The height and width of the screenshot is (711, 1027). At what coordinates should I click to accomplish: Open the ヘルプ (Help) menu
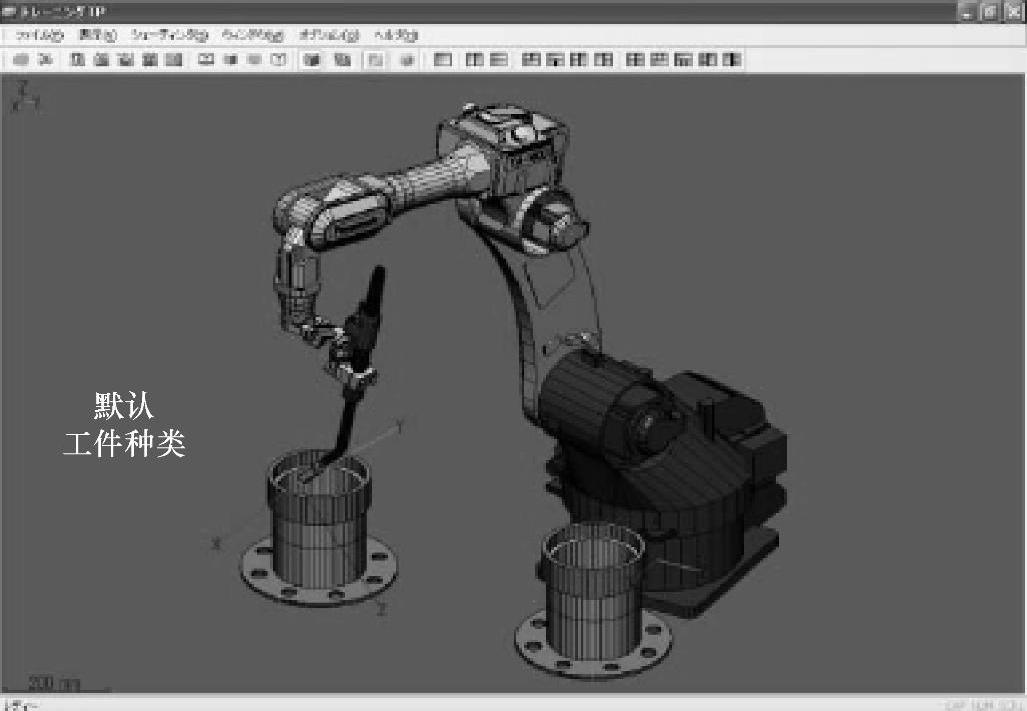coord(396,35)
